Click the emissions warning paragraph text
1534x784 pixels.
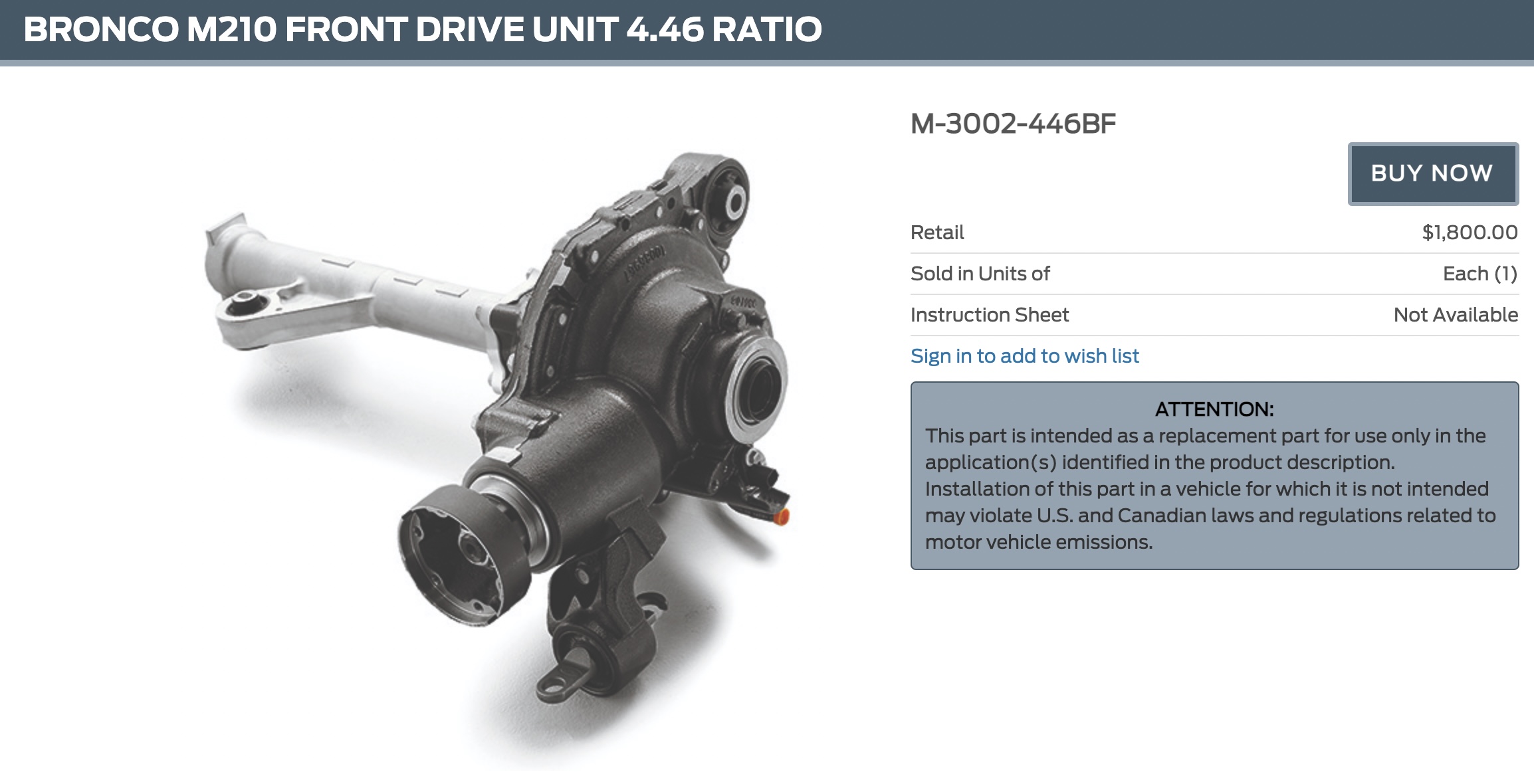(x=1210, y=489)
